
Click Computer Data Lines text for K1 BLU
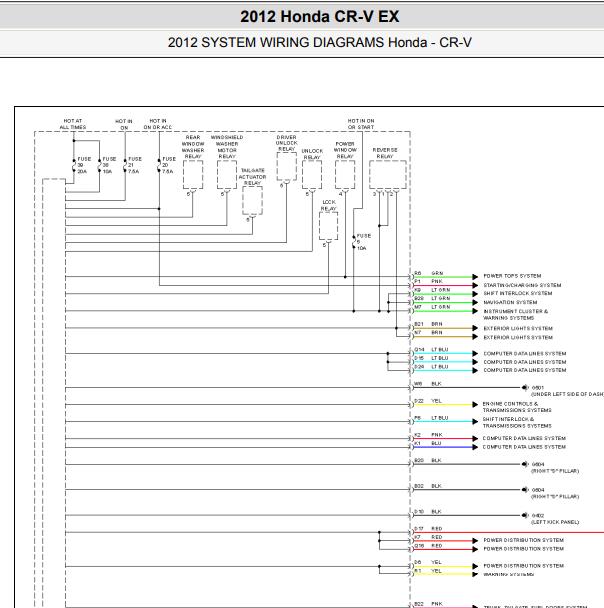[524, 447]
